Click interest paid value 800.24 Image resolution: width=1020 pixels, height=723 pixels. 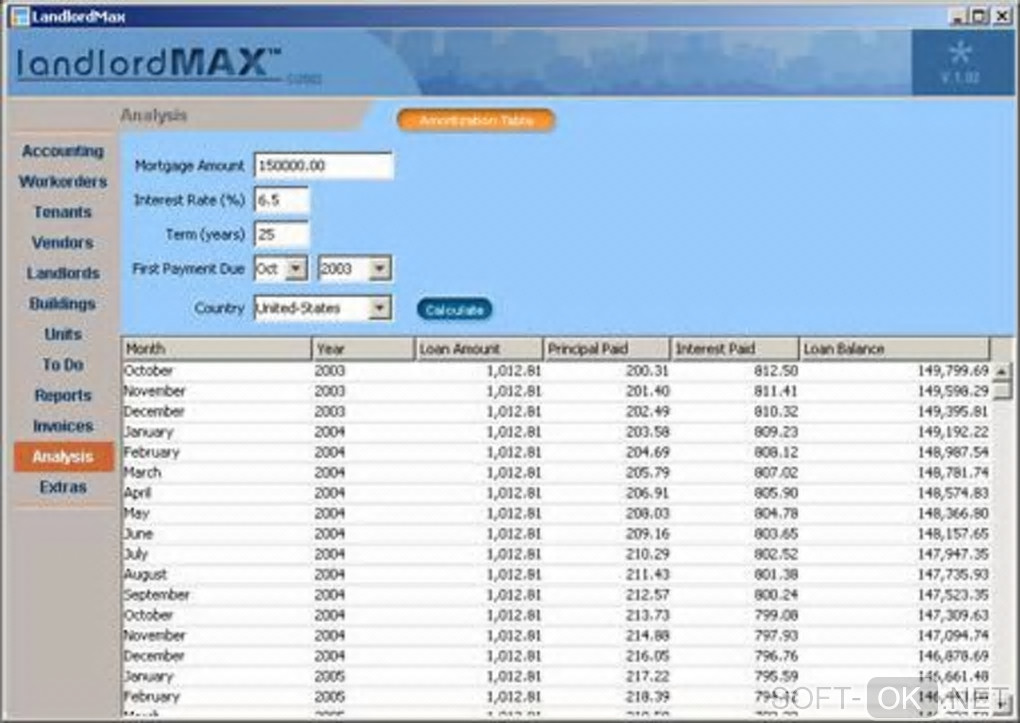(x=775, y=595)
